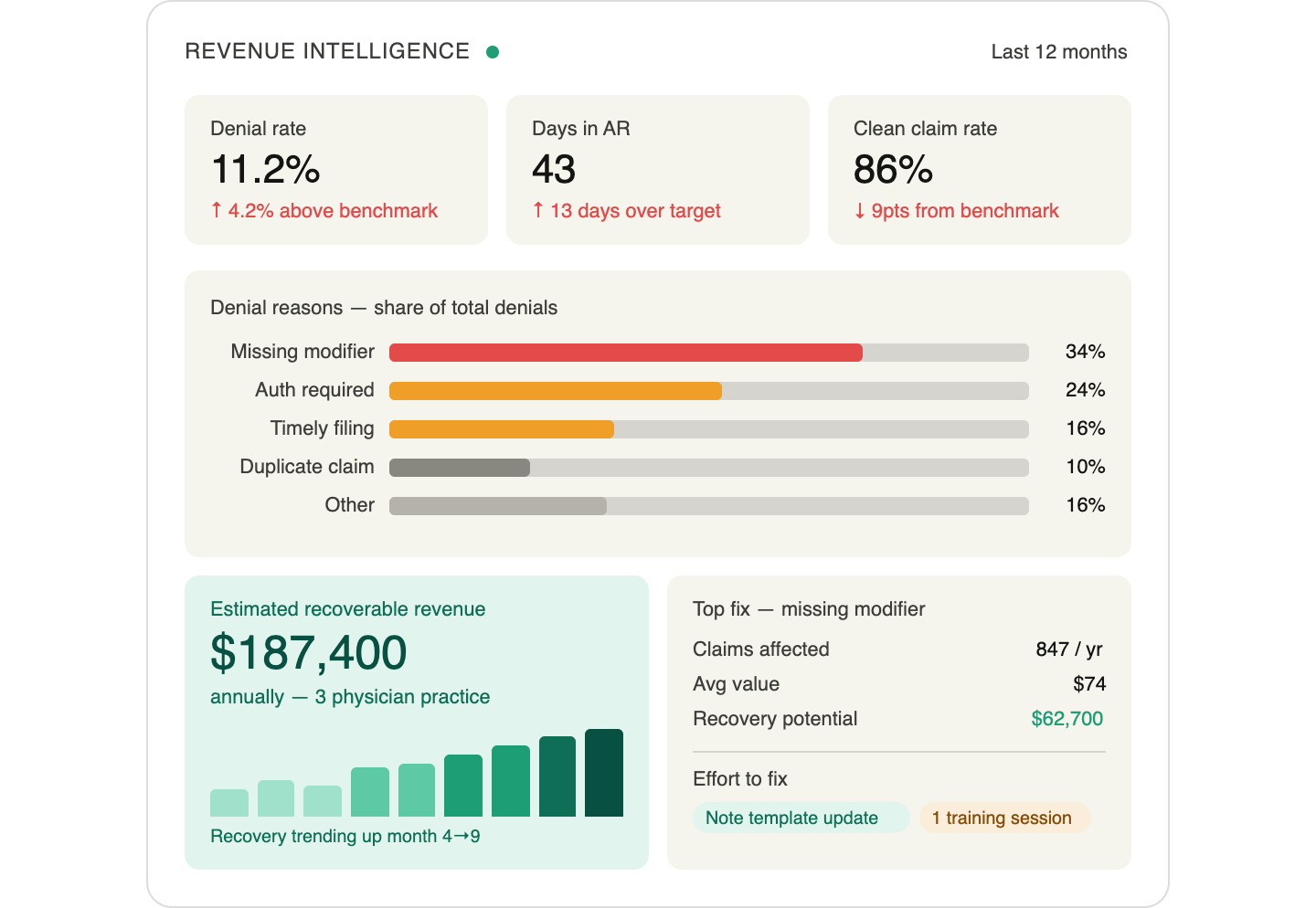Click the Timely filing progress bar
1316x908 pixels.
[x=502, y=428]
